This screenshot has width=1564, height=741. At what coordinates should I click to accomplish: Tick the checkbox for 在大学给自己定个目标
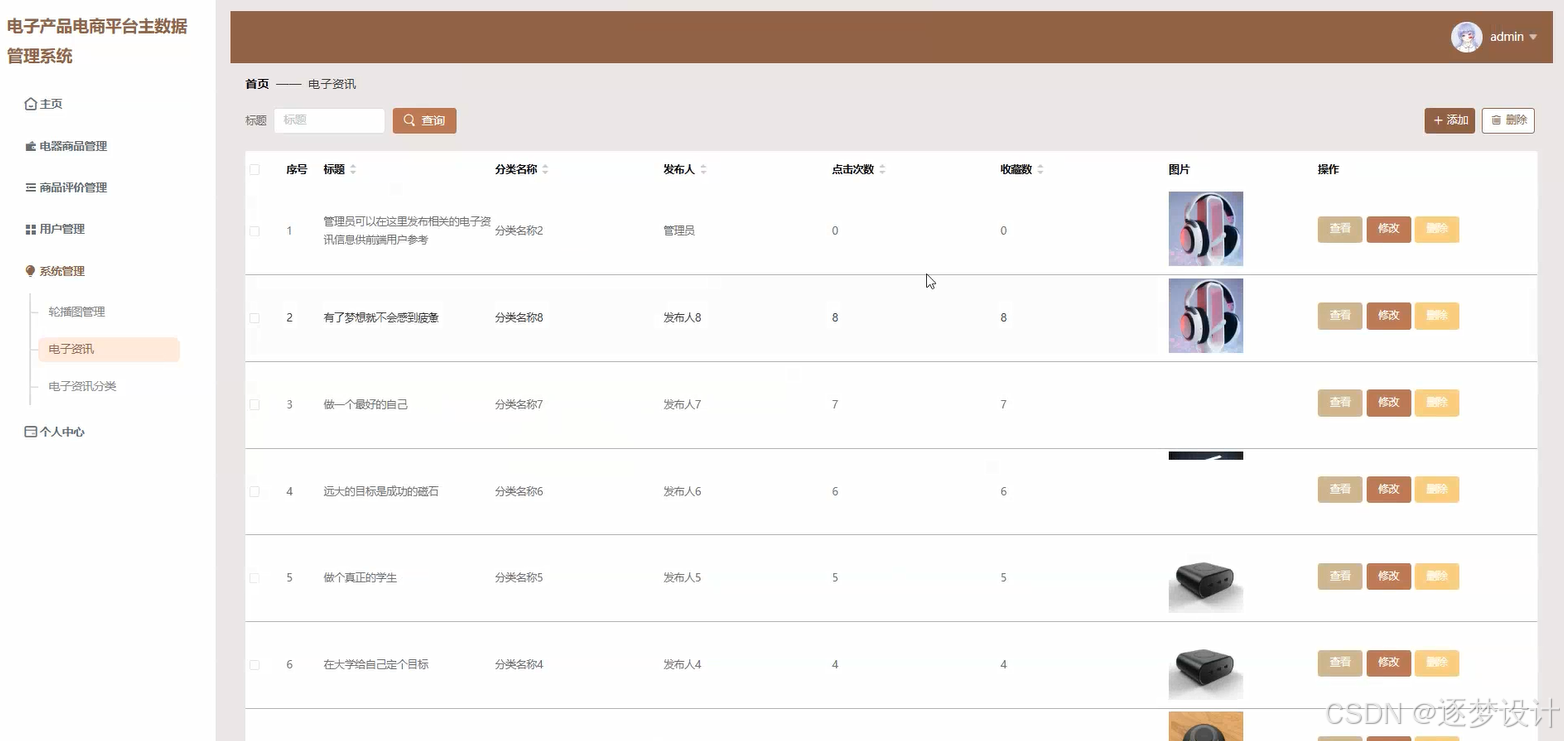tap(254, 665)
